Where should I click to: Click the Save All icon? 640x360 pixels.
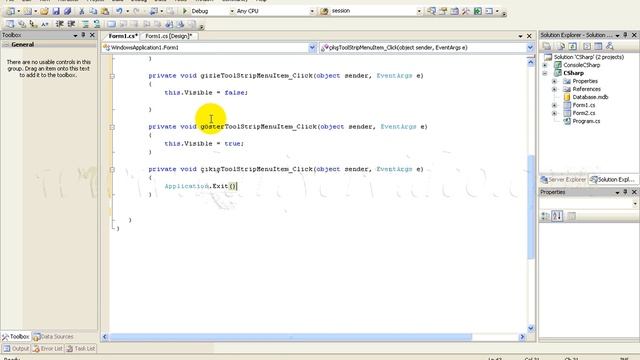pyautogui.click(x=68, y=11)
